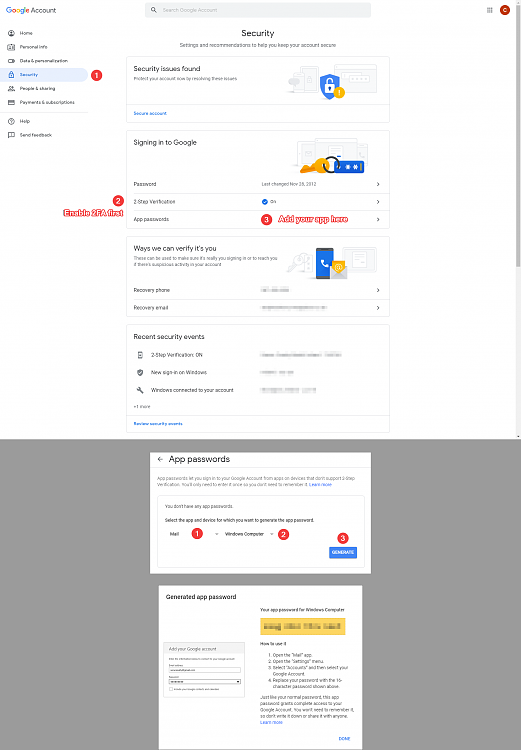The width and height of the screenshot is (521, 750).
Task: Select the Security menu item
Action: point(44,75)
